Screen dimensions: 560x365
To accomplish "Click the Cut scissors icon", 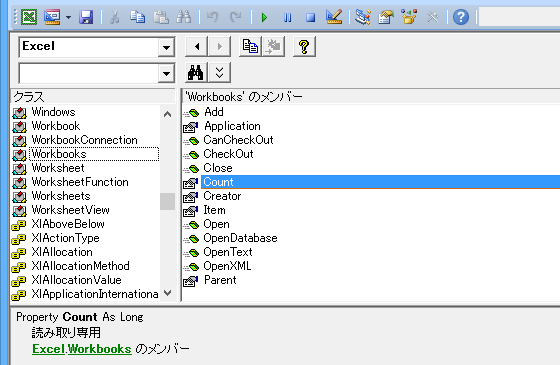I will (x=114, y=17).
